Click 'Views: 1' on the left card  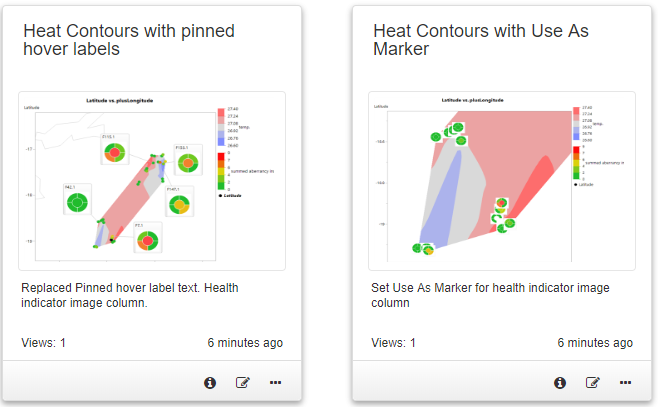(x=43, y=343)
